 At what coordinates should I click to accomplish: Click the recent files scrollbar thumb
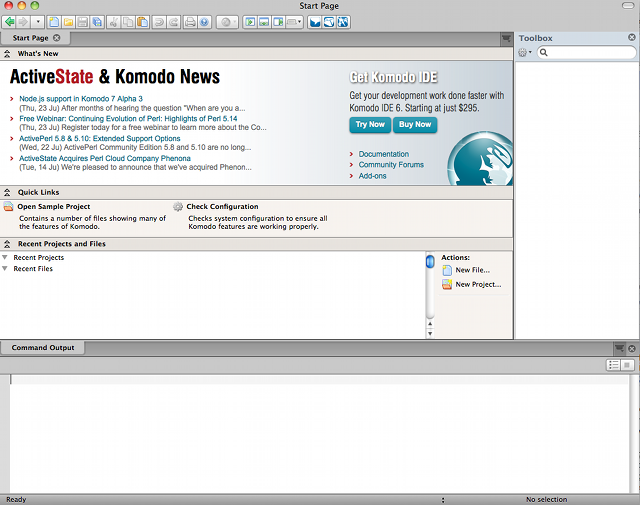[x=430, y=261]
